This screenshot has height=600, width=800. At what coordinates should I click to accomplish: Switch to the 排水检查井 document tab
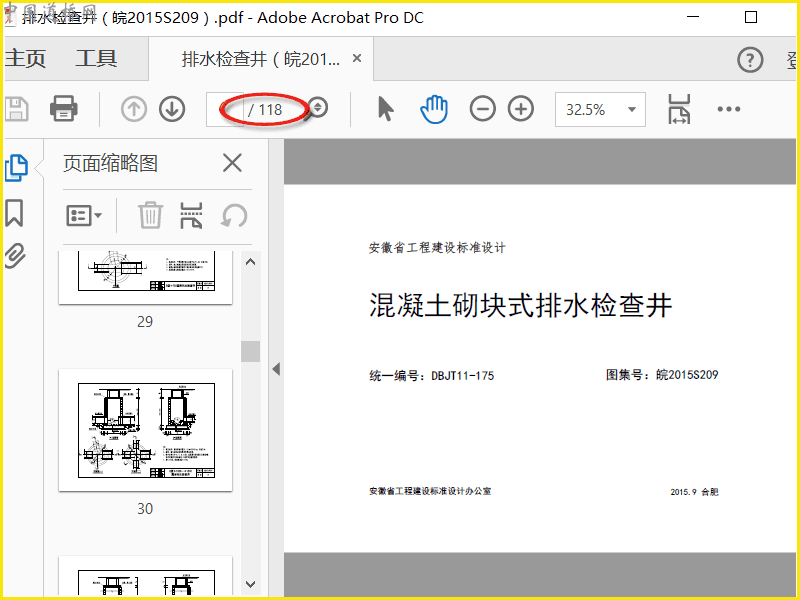(x=261, y=59)
